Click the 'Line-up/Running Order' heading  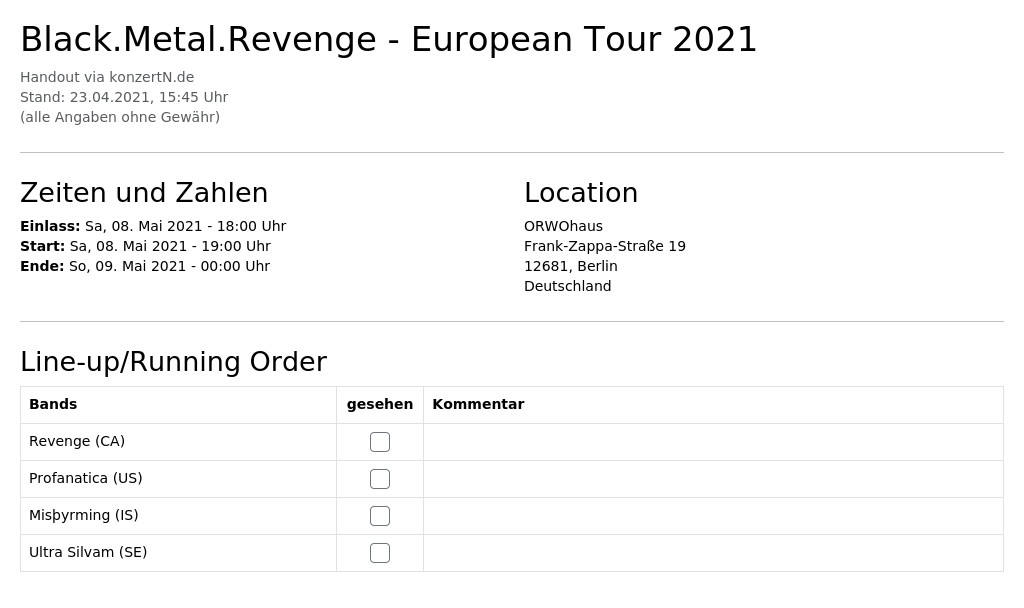pos(173,362)
